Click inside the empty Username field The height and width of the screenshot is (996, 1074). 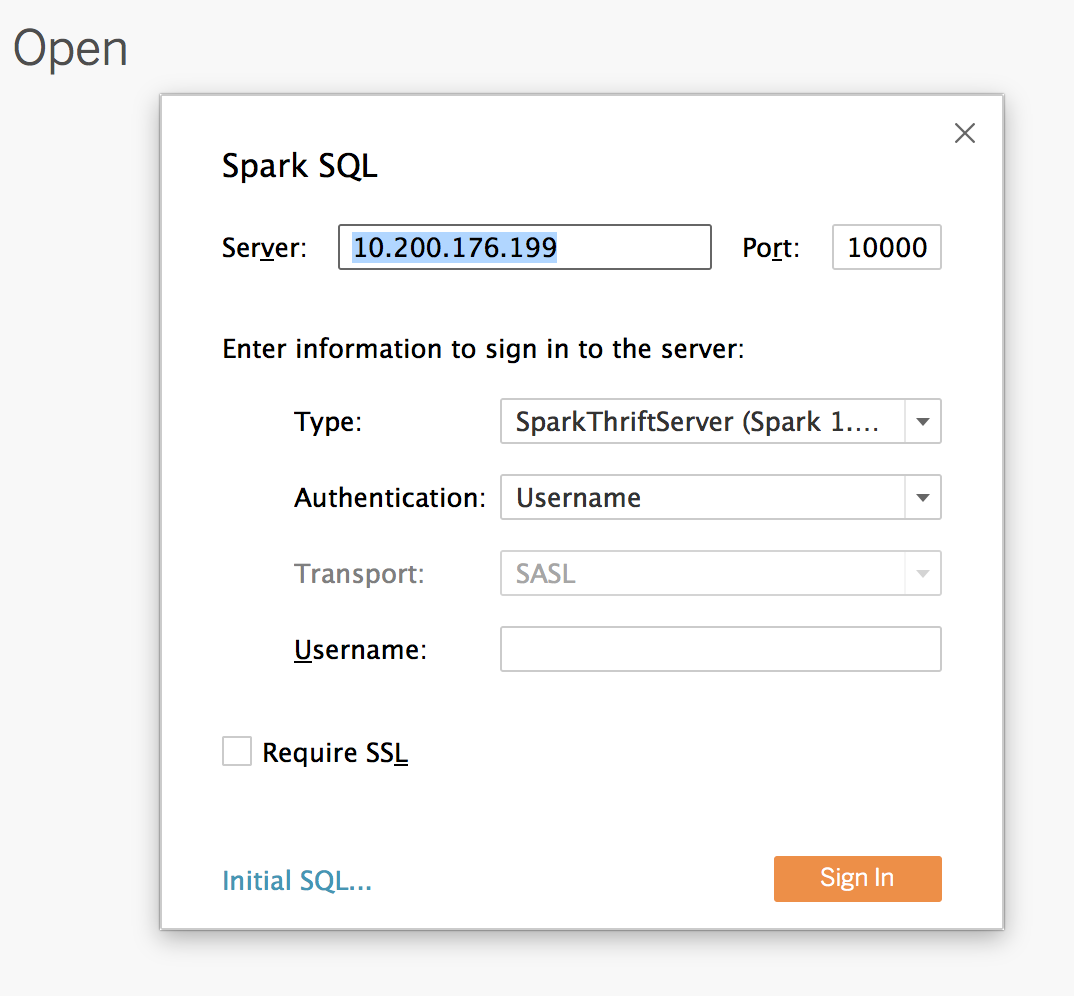click(x=719, y=649)
